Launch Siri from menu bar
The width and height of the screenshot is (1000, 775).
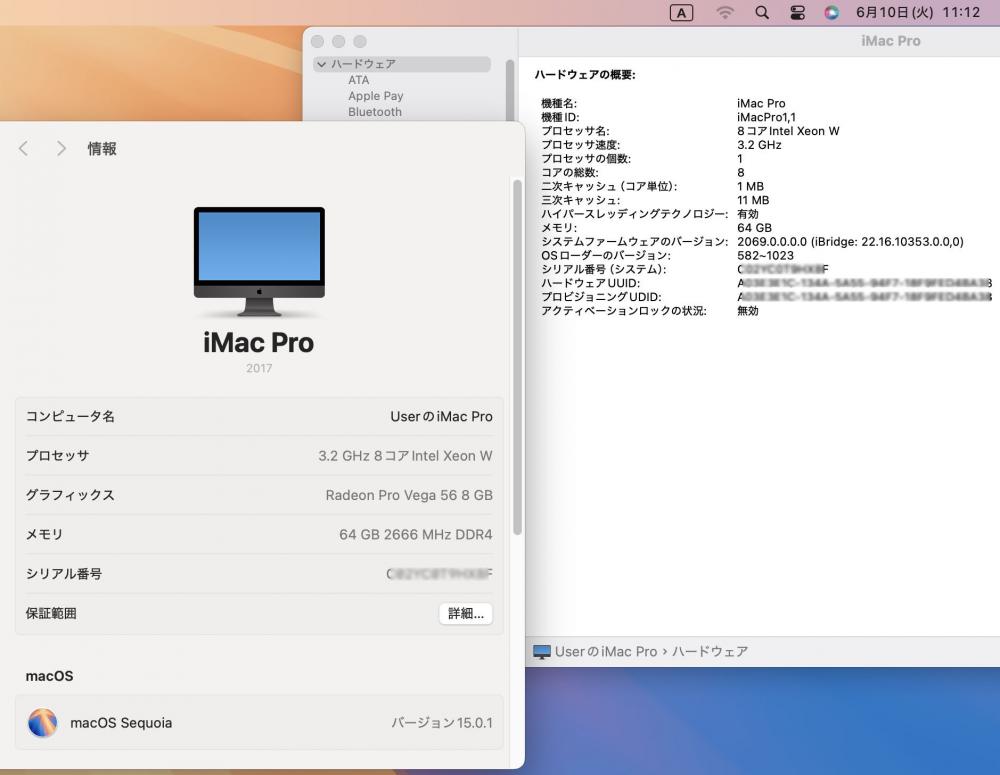(x=832, y=13)
